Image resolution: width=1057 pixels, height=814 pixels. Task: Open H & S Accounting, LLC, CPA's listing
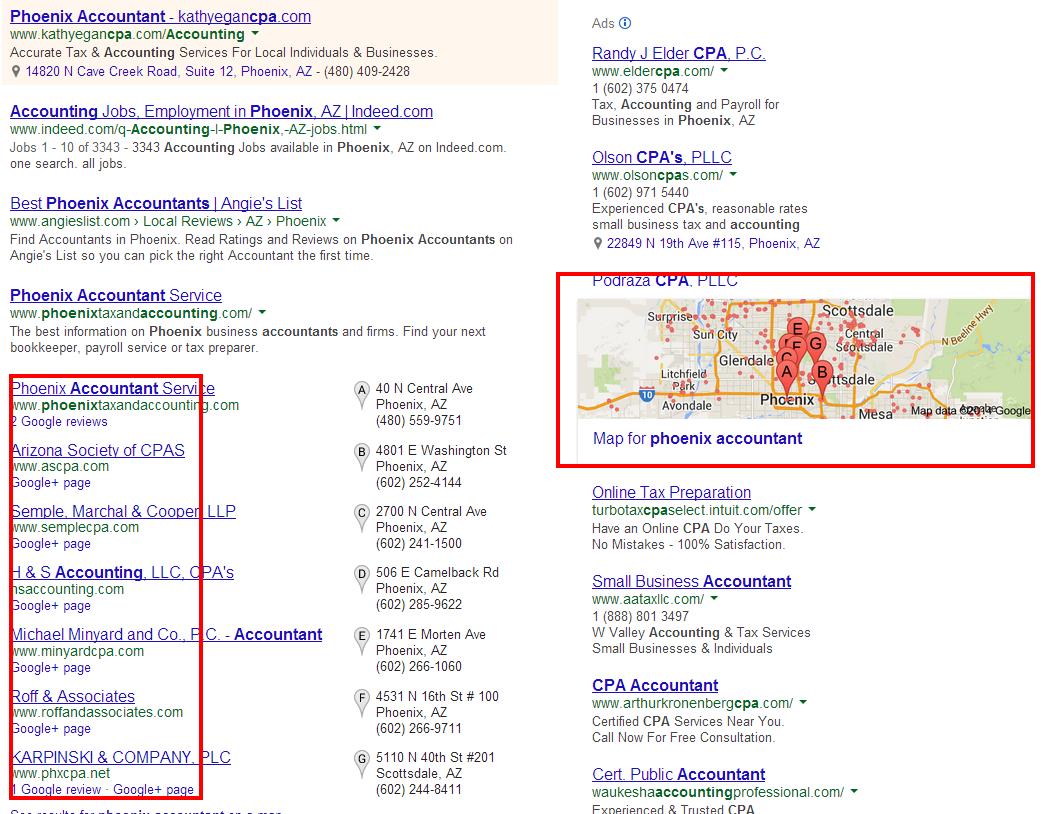pos(123,572)
